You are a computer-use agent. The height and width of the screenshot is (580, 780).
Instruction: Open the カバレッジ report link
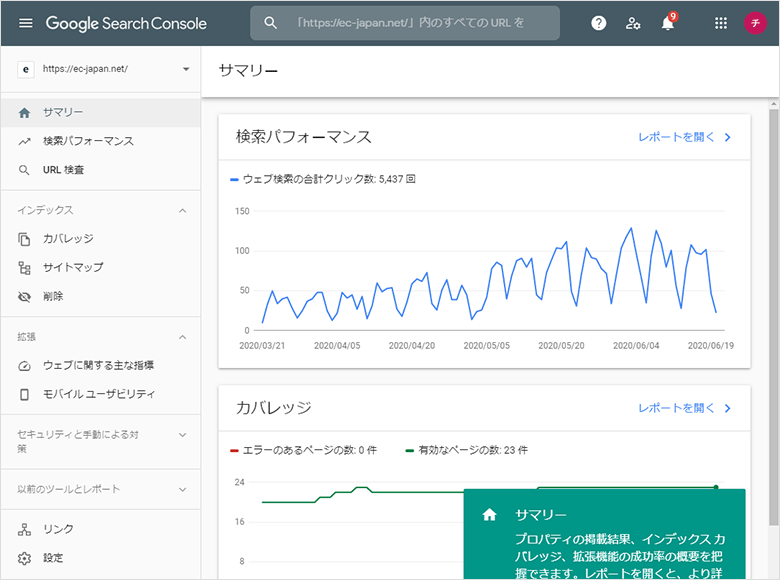(677, 408)
